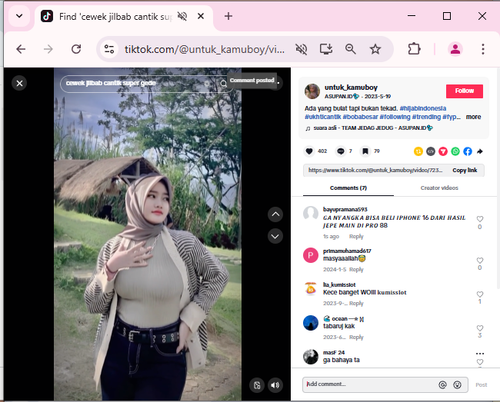
Task: Open the Extensions puzzle icon
Action: [x=414, y=49]
